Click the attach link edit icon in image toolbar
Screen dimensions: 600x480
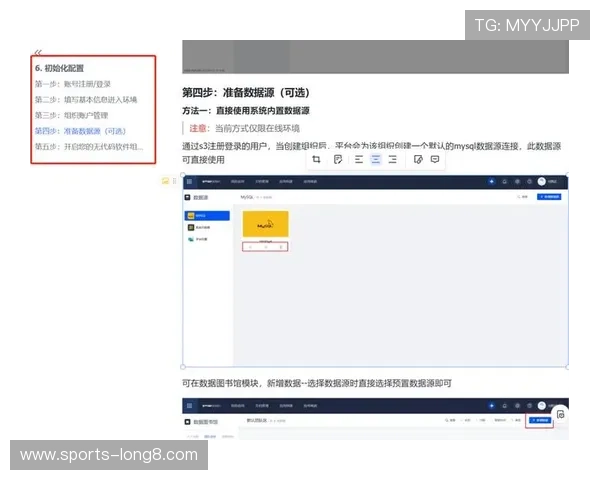[418, 159]
